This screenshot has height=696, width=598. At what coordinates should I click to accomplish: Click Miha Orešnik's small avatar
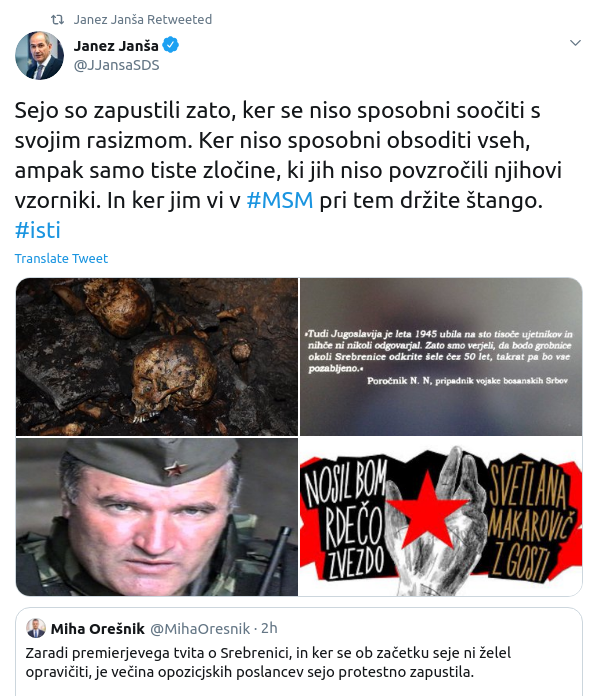pyautogui.click(x=36, y=629)
